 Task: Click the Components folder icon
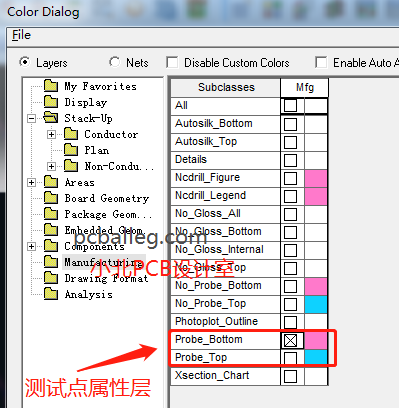click(x=51, y=246)
